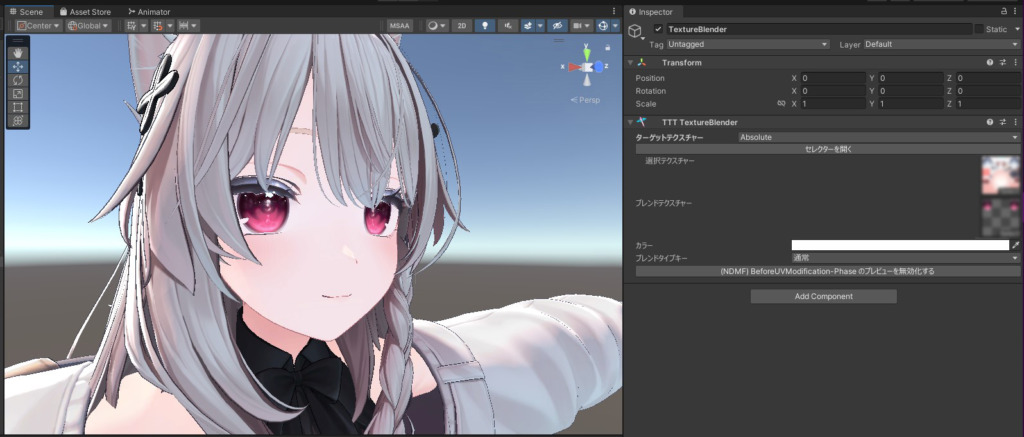
Task: Lock the Inspector with padlock icon
Action: (x=1004, y=11)
